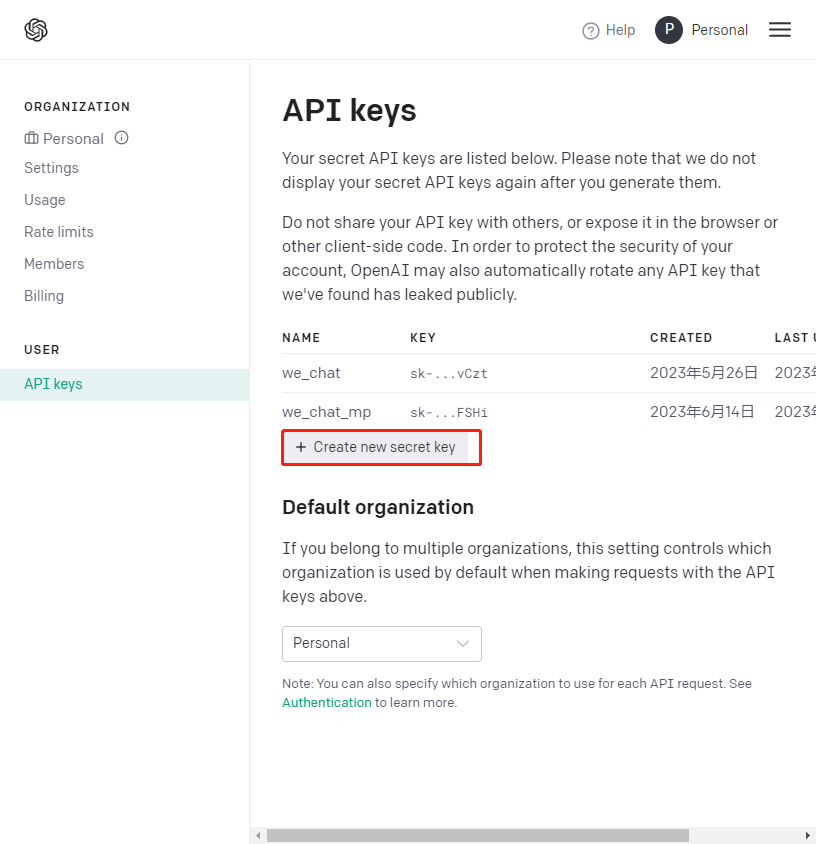Follow the Authentication link
Image resolution: width=816 pixels, height=844 pixels.
click(326, 703)
